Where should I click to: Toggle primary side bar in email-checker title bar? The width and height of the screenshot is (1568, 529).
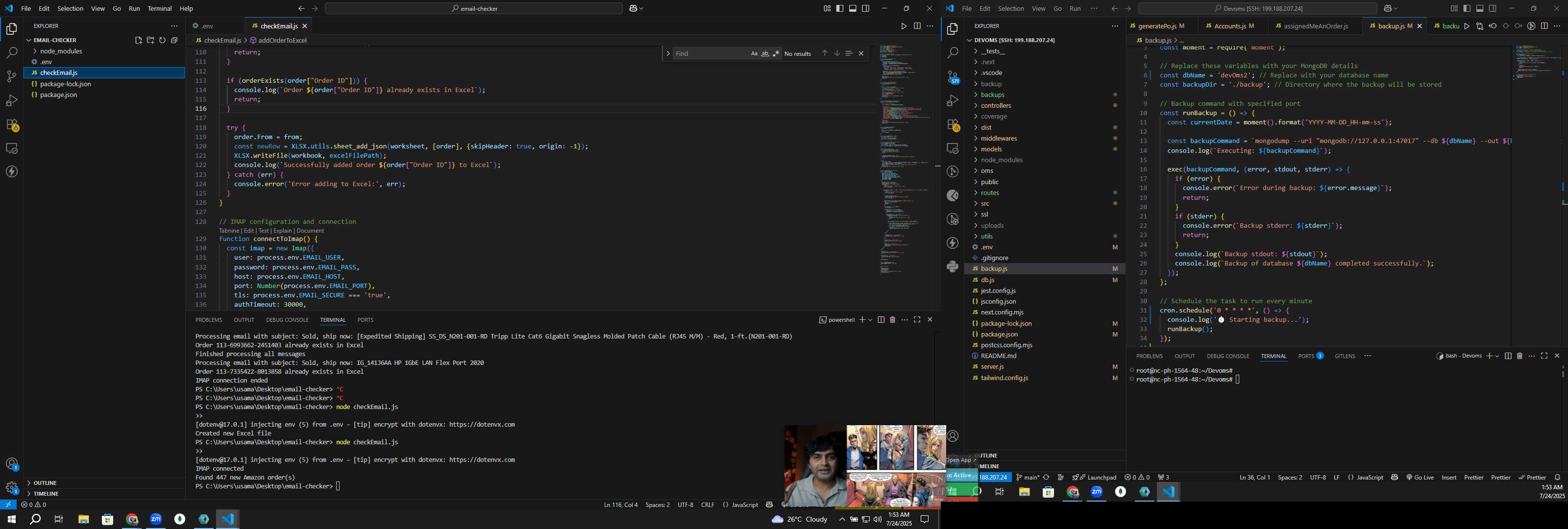[840, 8]
